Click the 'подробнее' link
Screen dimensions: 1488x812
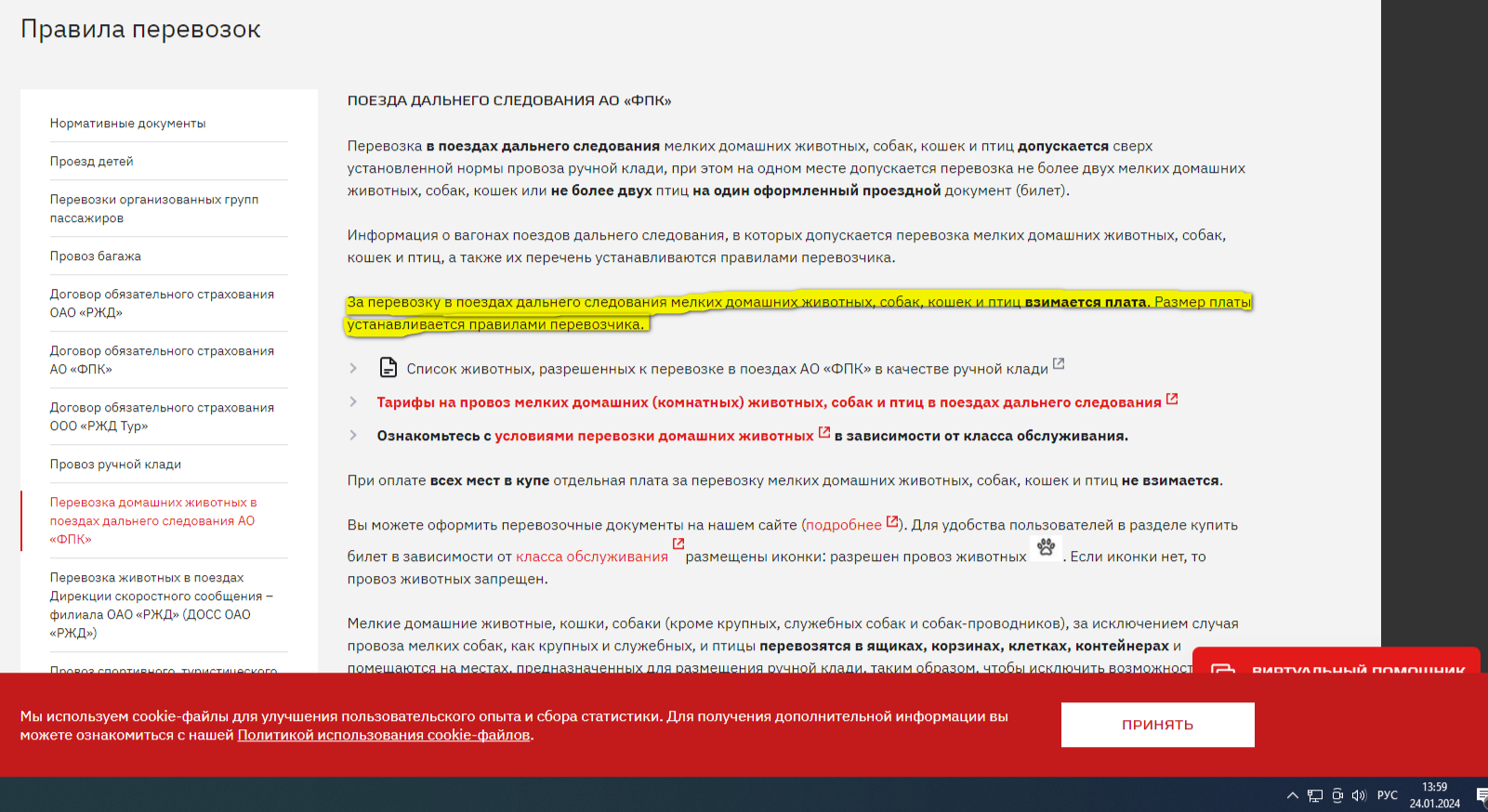844,525
